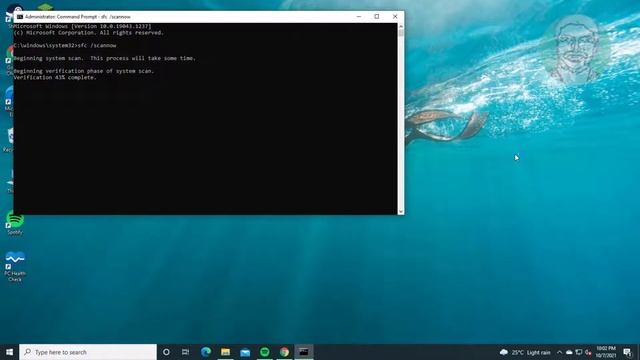This screenshot has width=640, height=360.
Task: Maximize the Command Prompt window
Action: click(x=377, y=17)
